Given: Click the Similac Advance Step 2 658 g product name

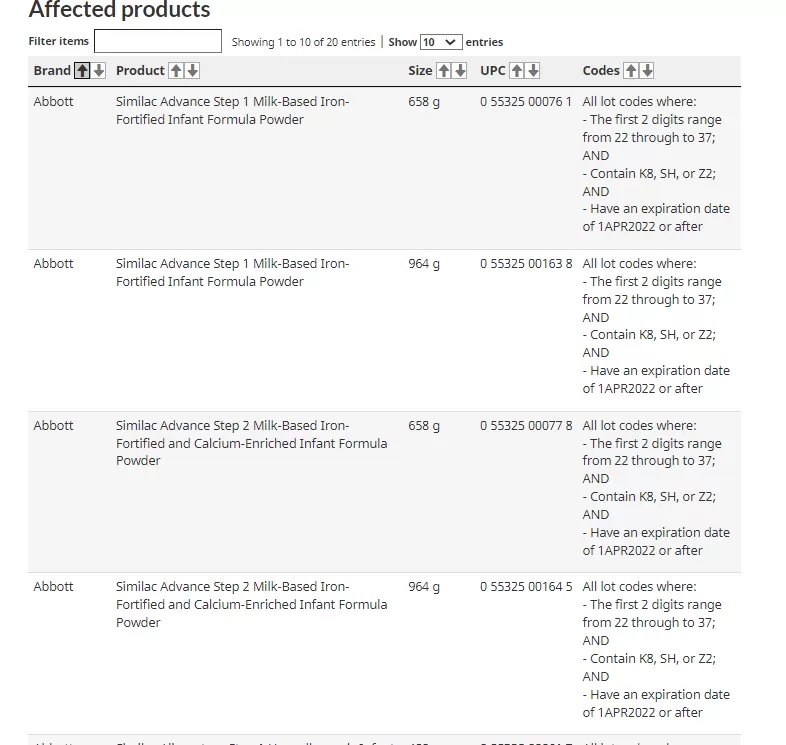Looking at the screenshot, I should click(x=252, y=443).
